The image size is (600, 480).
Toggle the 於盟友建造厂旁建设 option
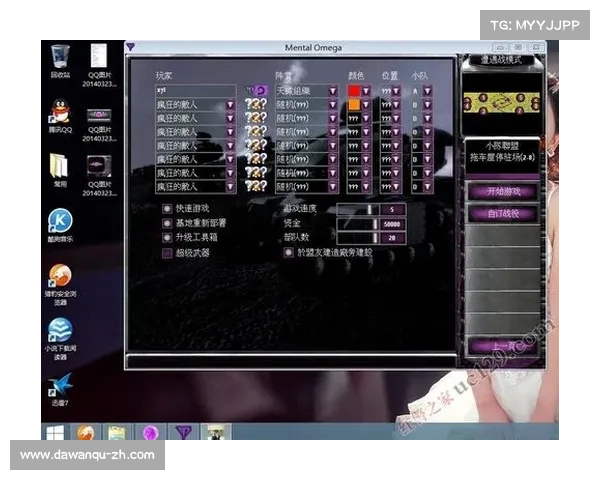[289, 252]
